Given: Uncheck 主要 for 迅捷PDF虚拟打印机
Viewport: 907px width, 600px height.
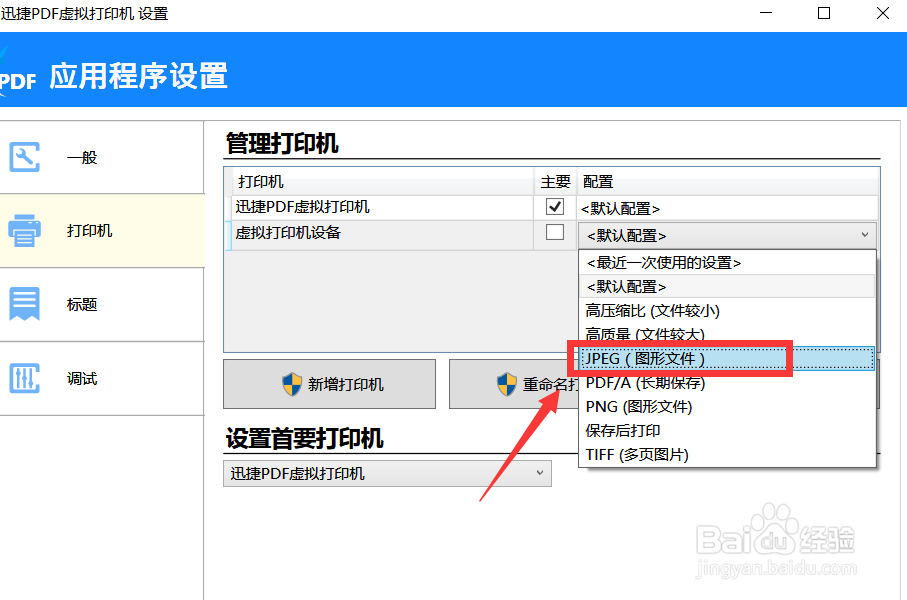Looking at the screenshot, I should click(x=555, y=207).
